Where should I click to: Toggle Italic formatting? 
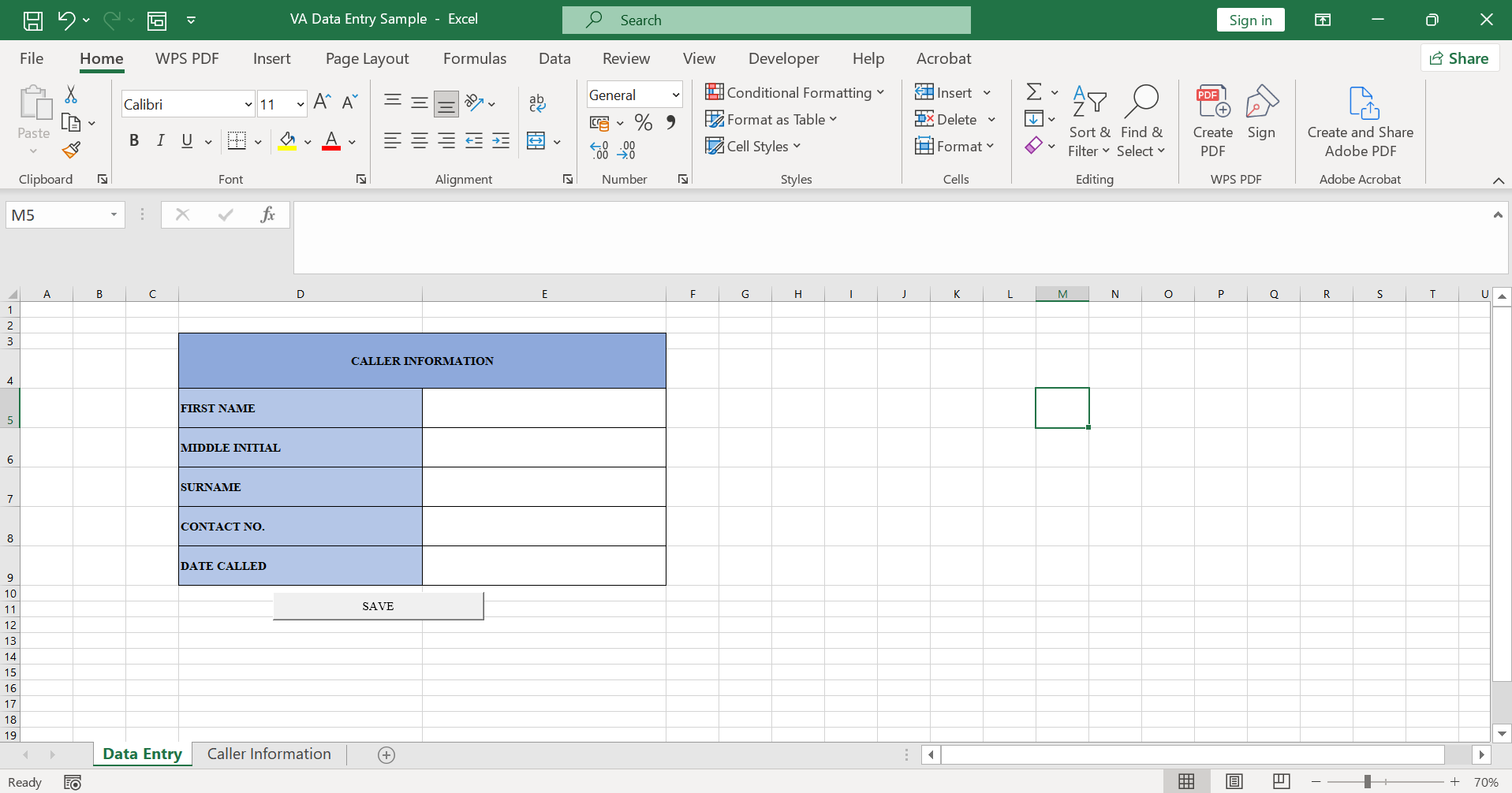pos(161,141)
